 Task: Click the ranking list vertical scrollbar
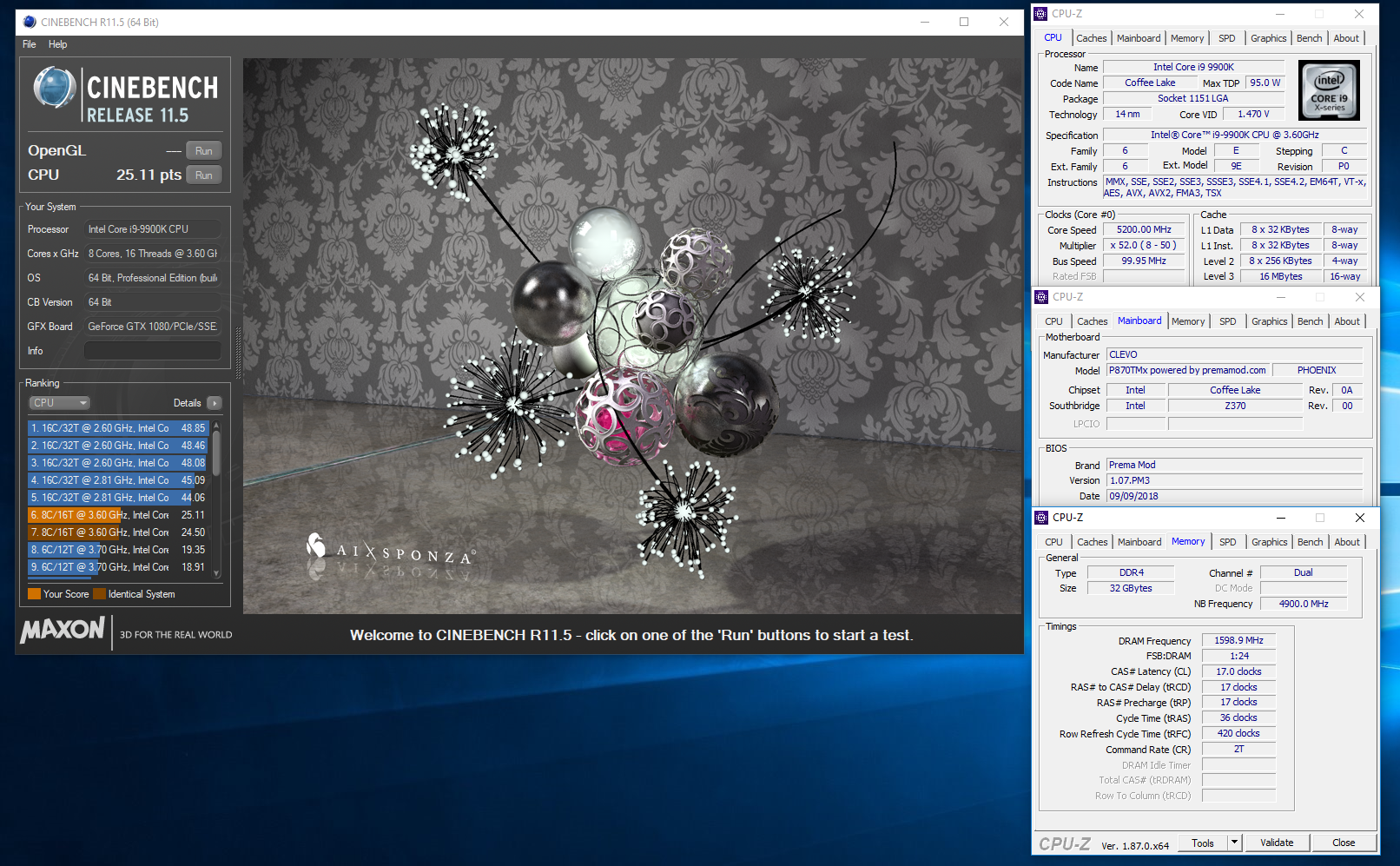(216, 498)
